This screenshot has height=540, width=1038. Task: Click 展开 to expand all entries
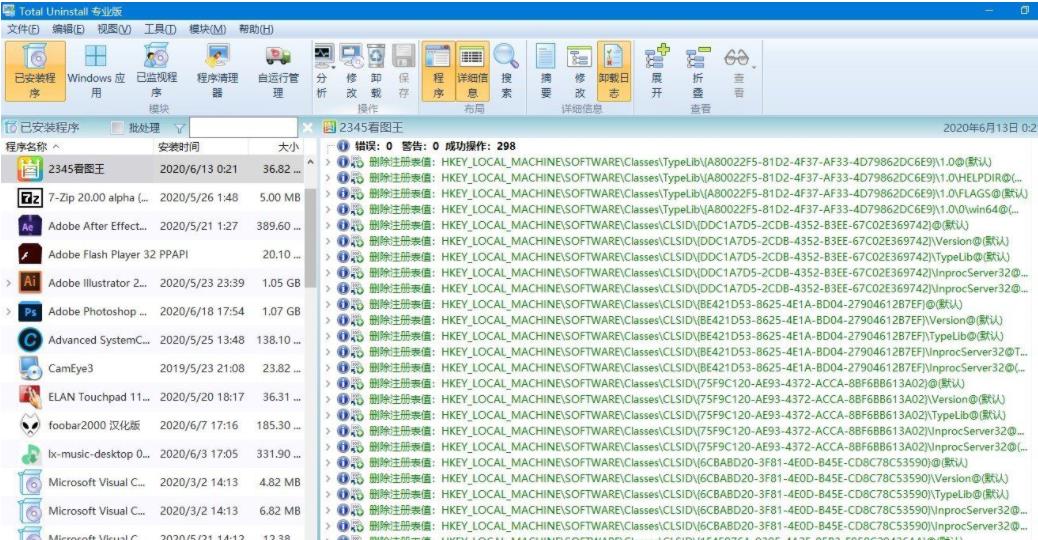click(656, 71)
